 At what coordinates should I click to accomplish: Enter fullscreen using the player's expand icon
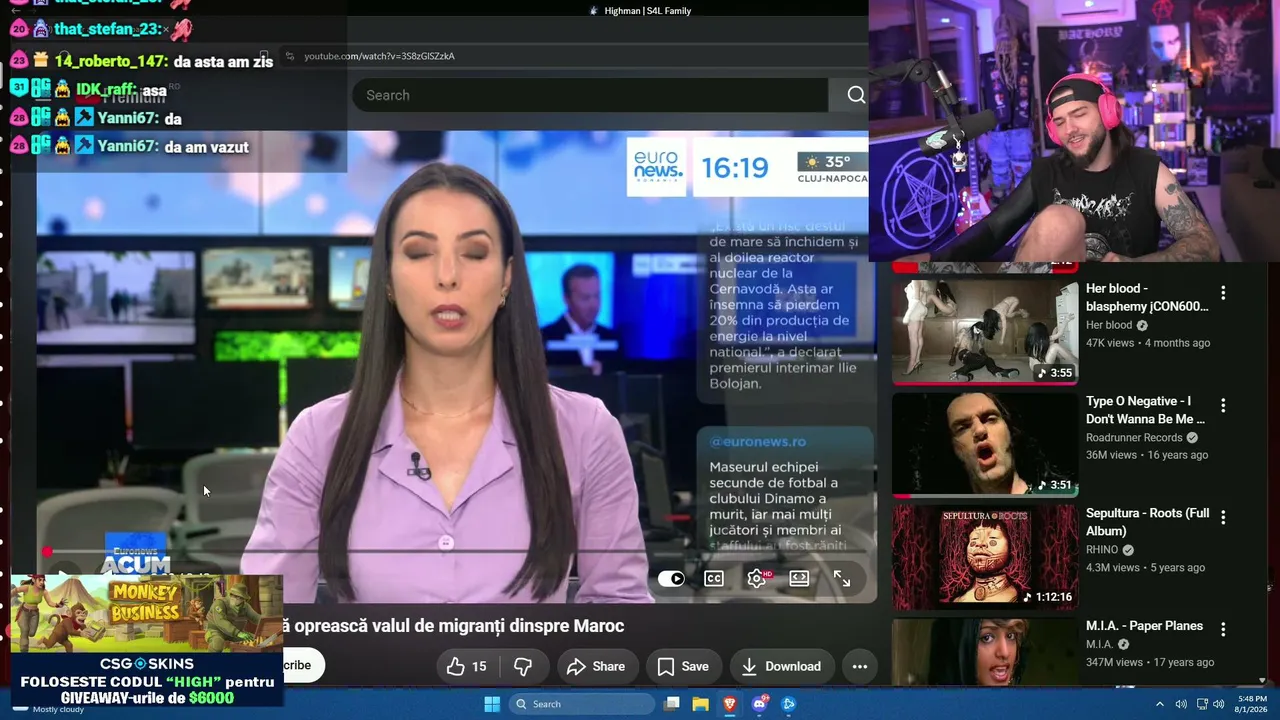pyautogui.click(x=842, y=578)
